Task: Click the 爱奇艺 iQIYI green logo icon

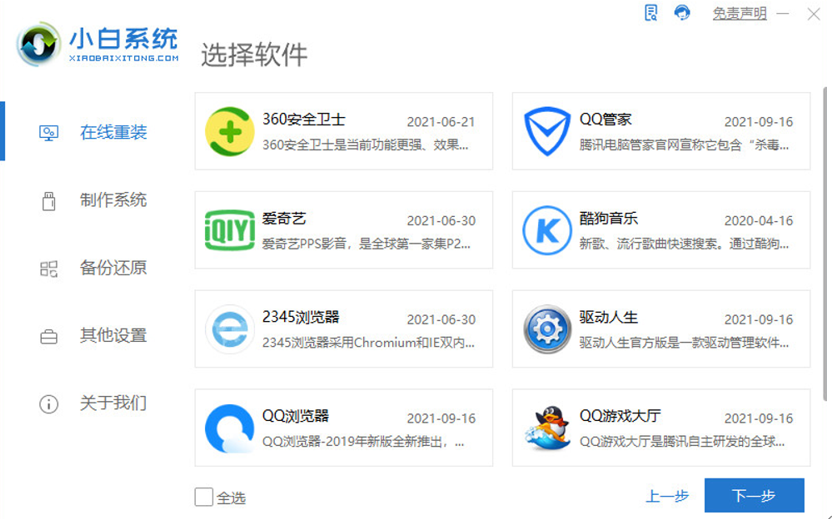Action: (x=230, y=230)
